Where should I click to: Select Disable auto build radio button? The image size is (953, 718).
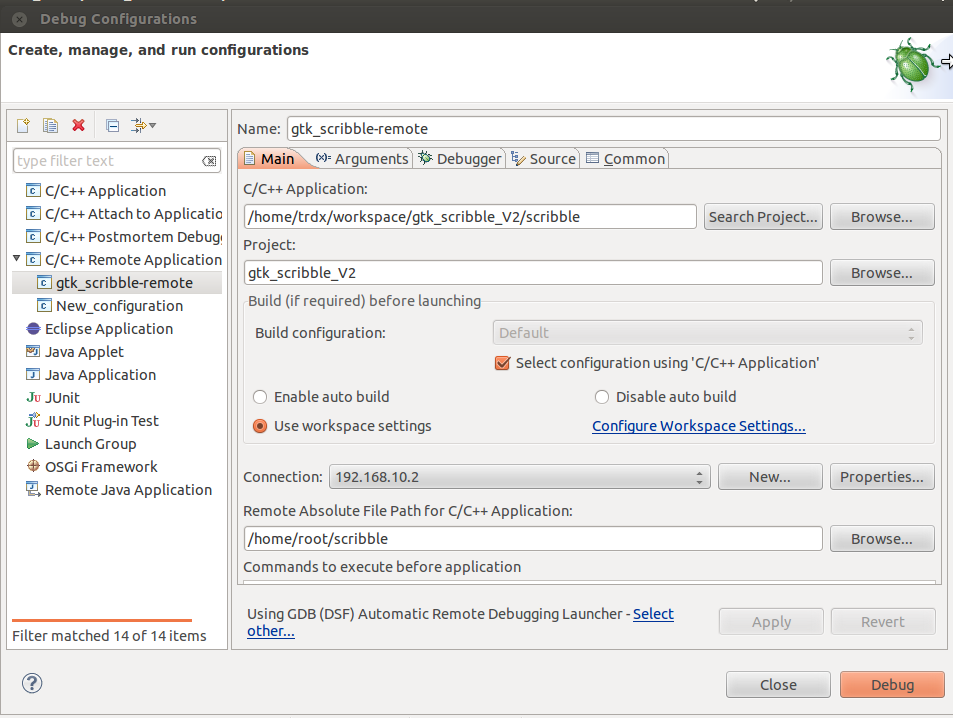click(x=602, y=397)
